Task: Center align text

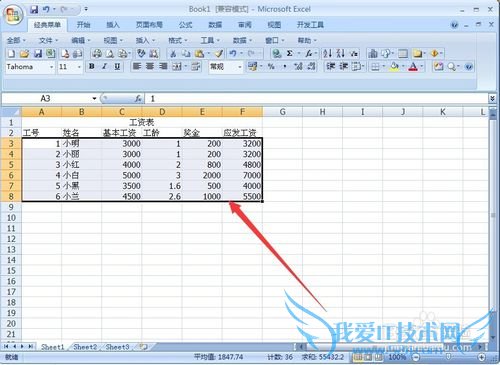Action: tap(150, 67)
